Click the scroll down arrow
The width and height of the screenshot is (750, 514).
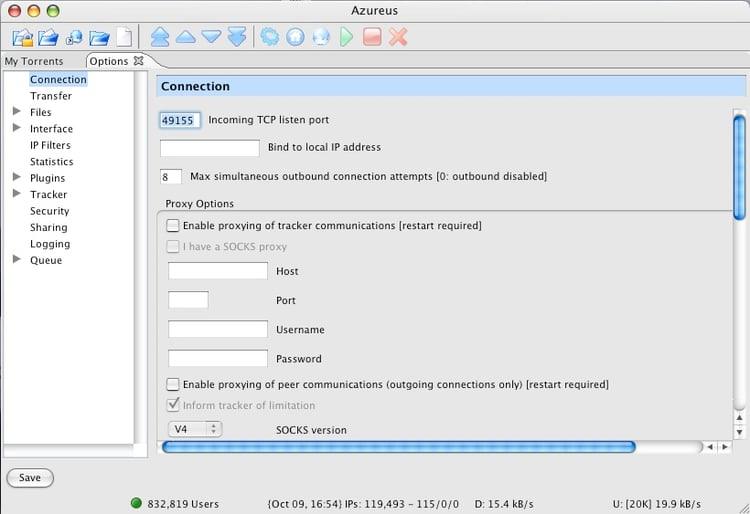point(739,432)
